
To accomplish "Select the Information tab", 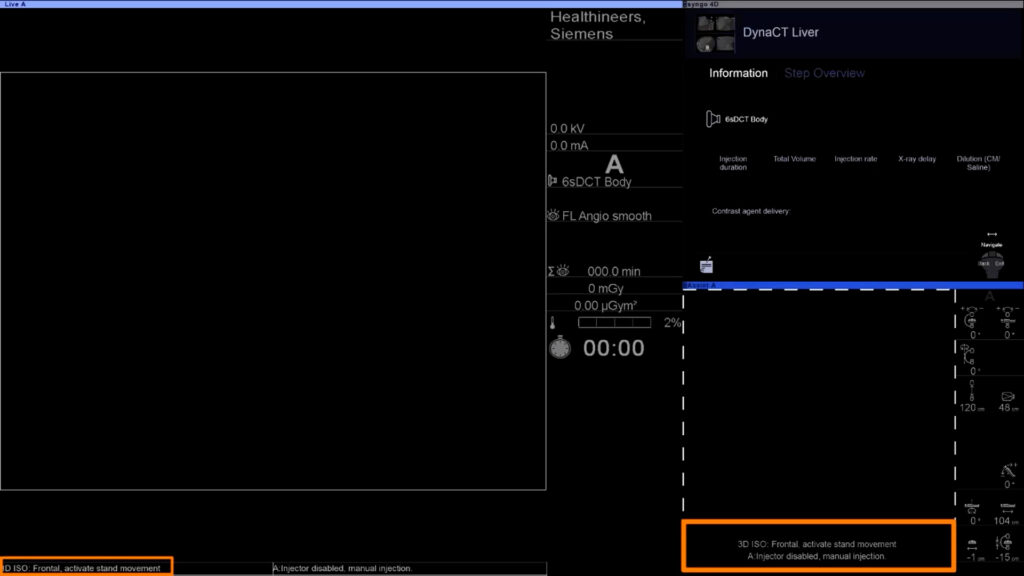I will [738, 73].
